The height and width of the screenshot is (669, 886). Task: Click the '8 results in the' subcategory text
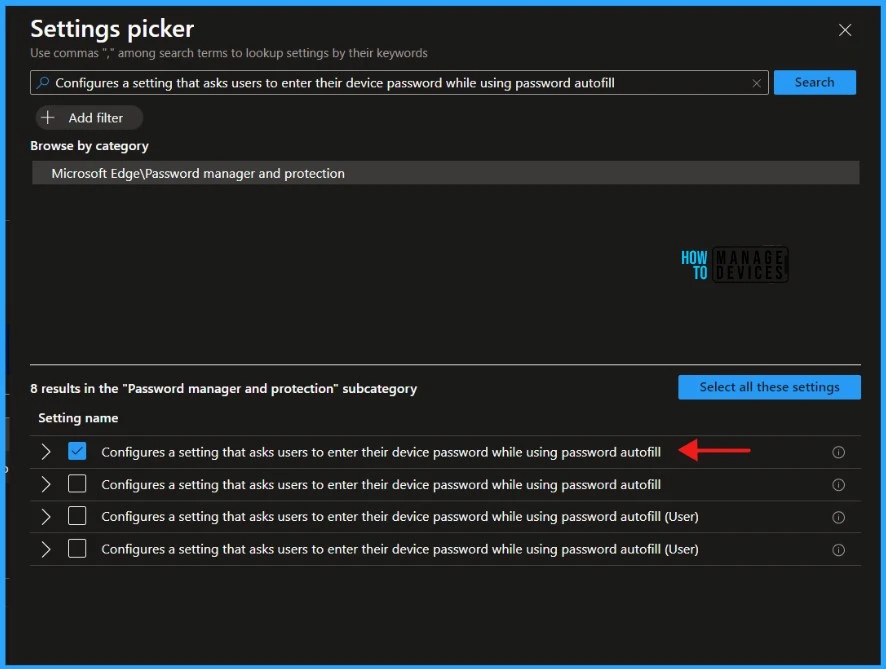(x=223, y=389)
